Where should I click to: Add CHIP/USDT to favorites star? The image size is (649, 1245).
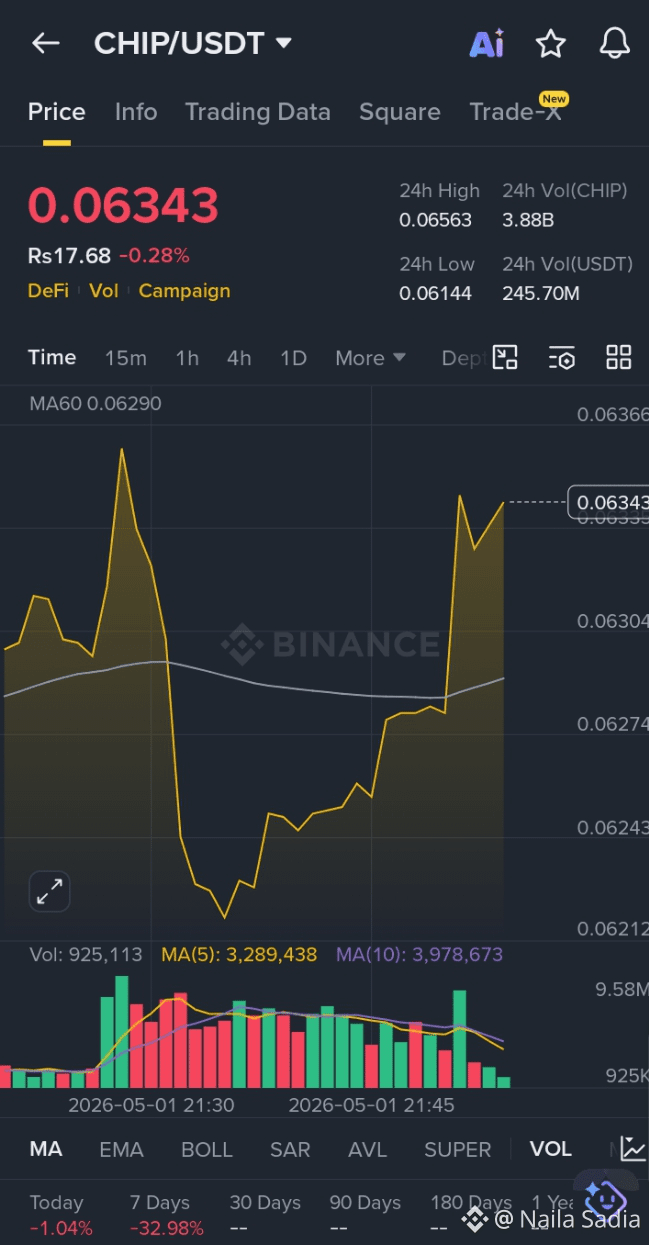click(551, 43)
